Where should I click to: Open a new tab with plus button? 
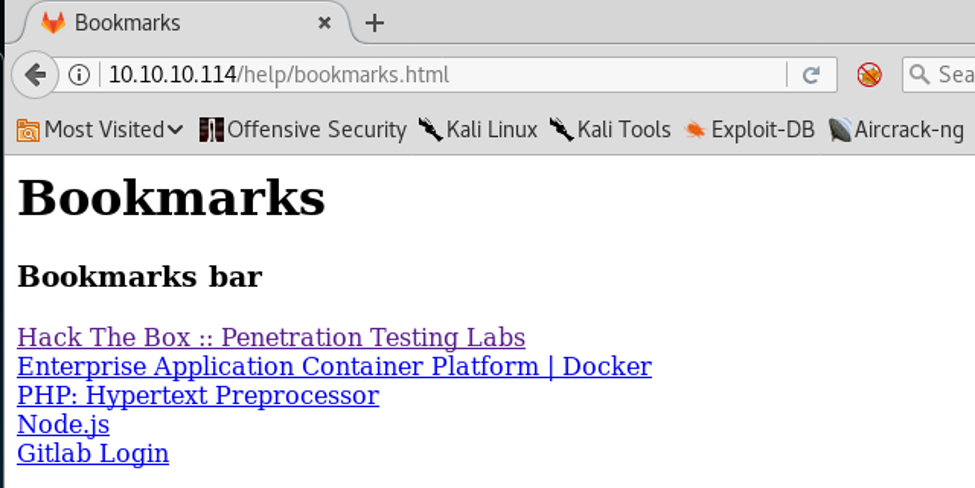coord(375,23)
